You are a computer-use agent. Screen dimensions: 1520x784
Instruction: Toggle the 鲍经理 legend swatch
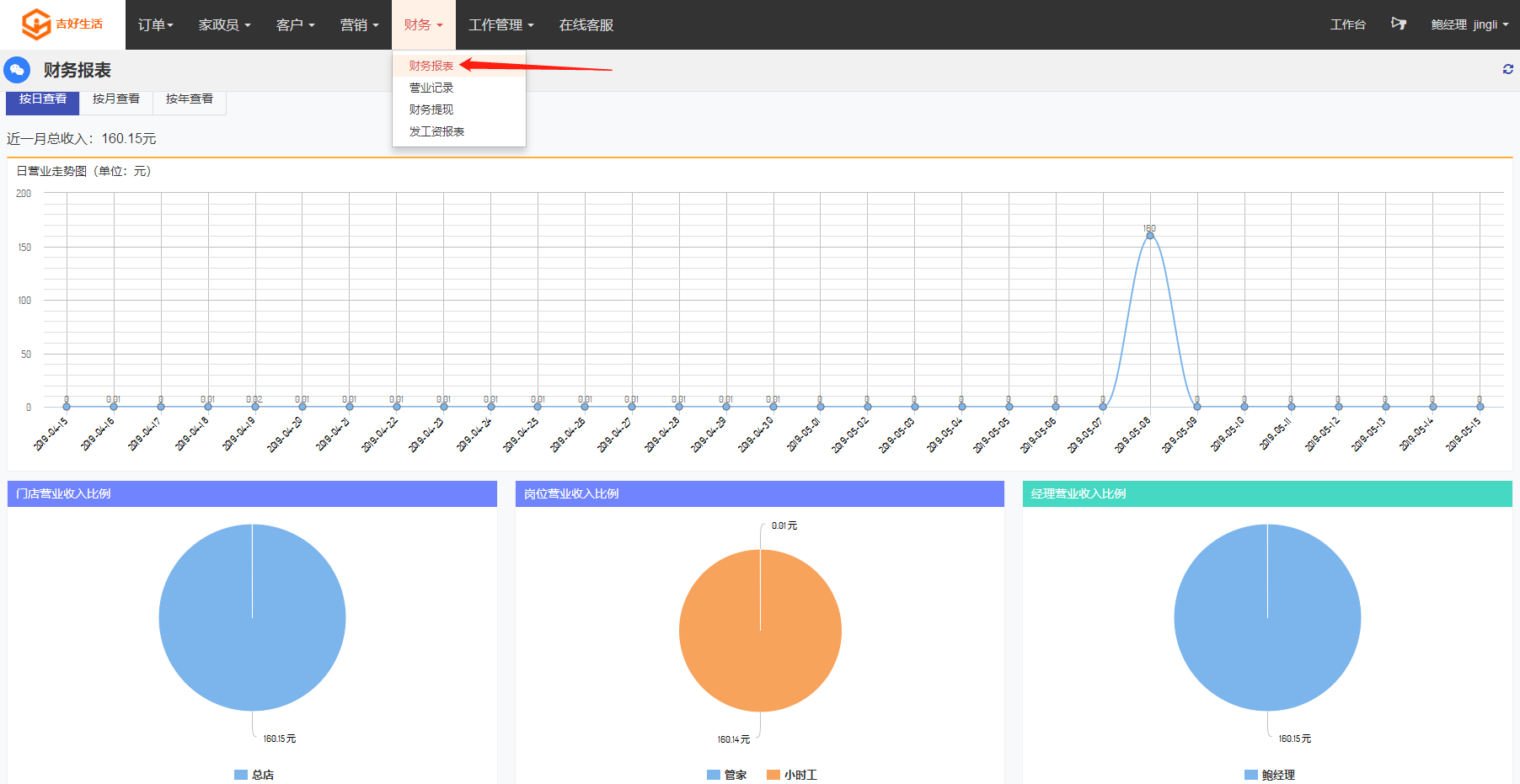click(1251, 775)
